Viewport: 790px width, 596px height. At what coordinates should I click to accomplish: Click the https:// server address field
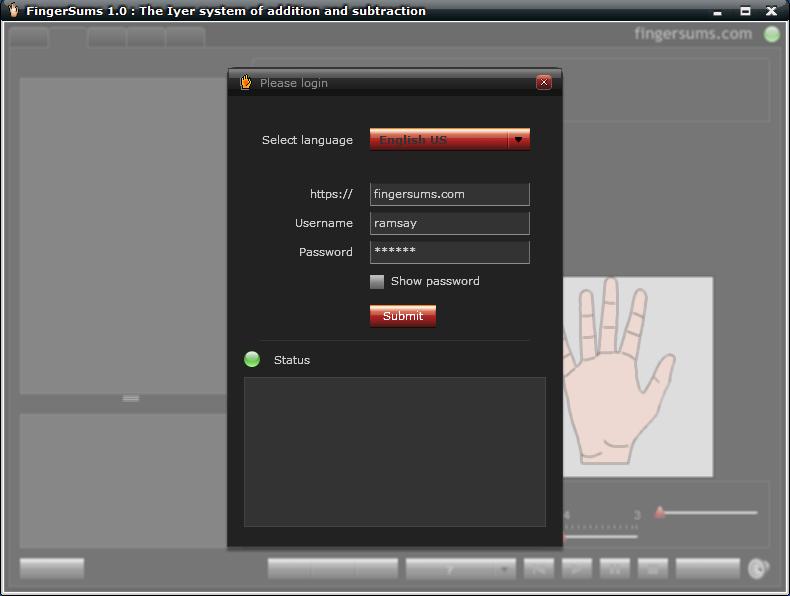[449, 194]
